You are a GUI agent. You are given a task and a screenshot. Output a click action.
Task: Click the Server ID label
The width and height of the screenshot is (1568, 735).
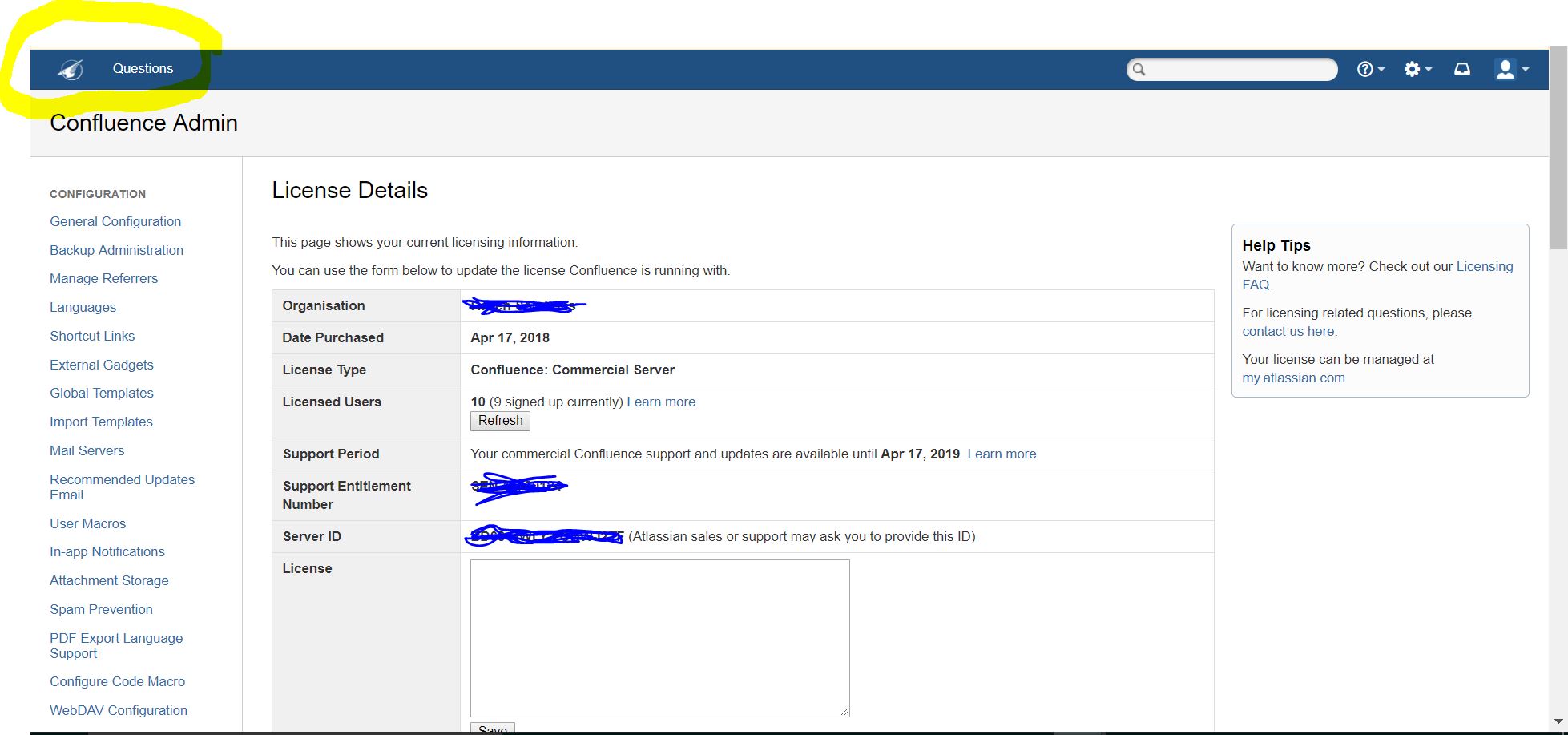[x=312, y=536]
